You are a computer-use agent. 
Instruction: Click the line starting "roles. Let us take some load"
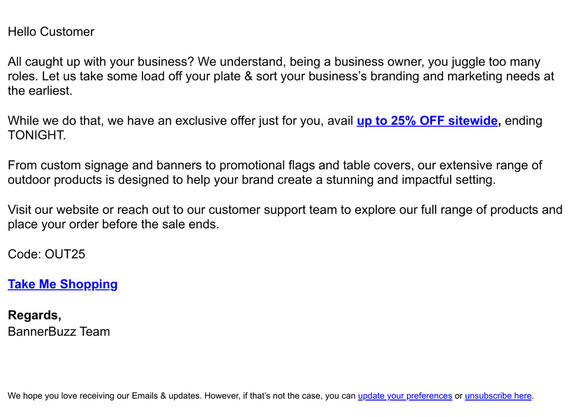click(281, 76)
